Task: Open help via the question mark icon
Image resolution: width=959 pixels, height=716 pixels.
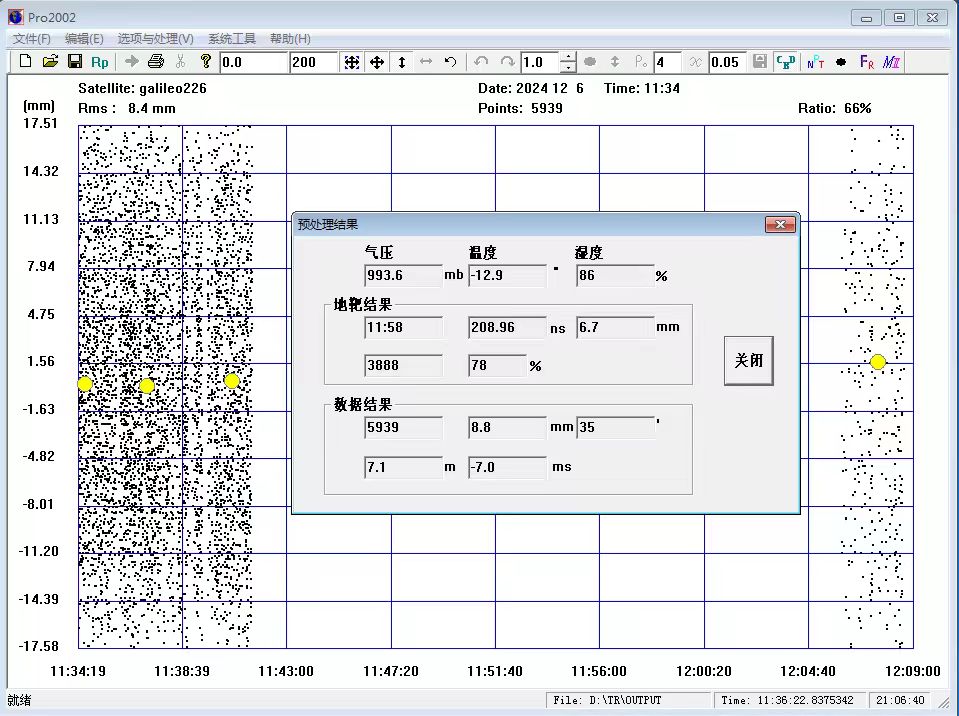Action: pos(206,62)
